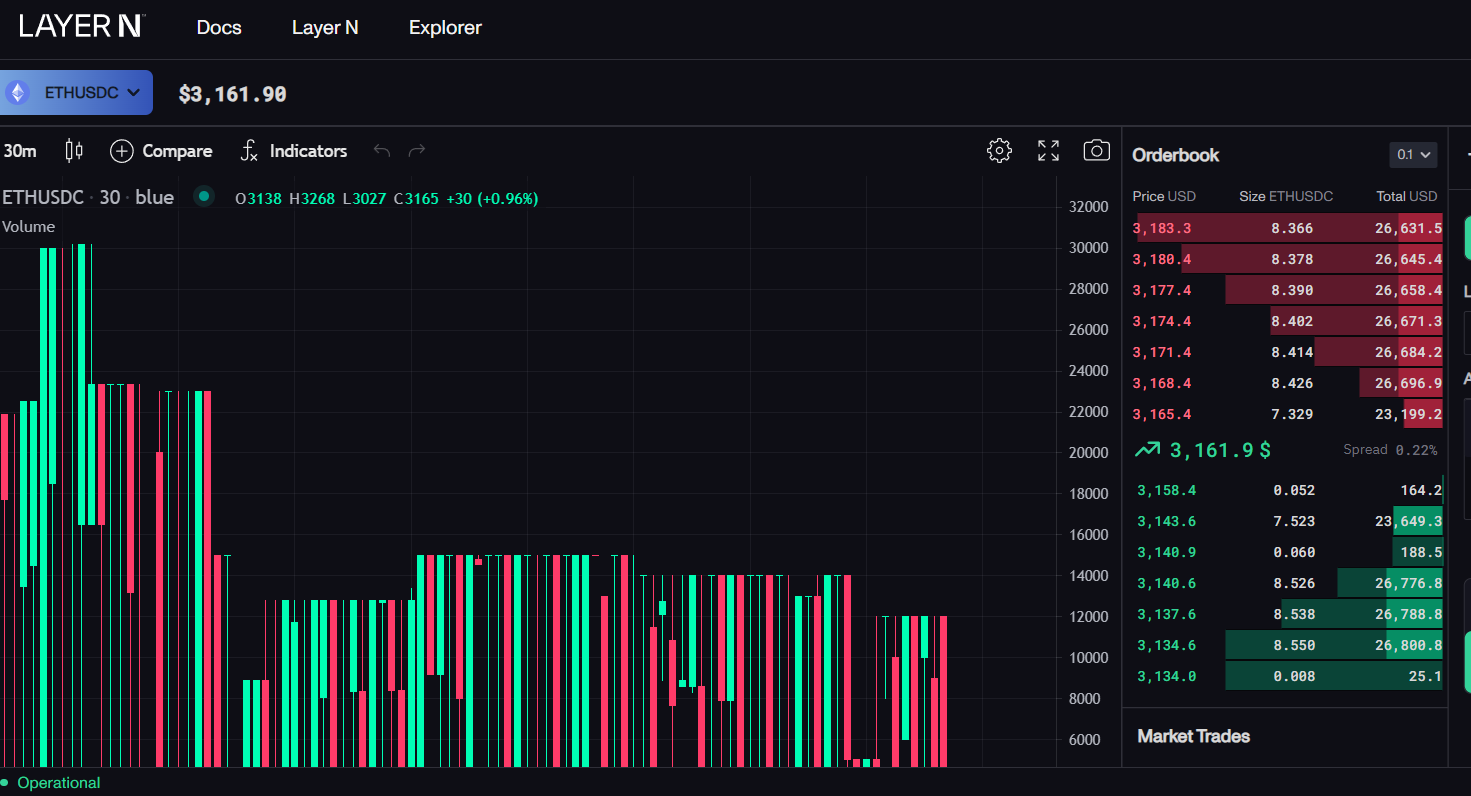1471x796 pixels.
Task: Click the ETHUSDC · 30 · blue chart title
Action: coord(88,198)
